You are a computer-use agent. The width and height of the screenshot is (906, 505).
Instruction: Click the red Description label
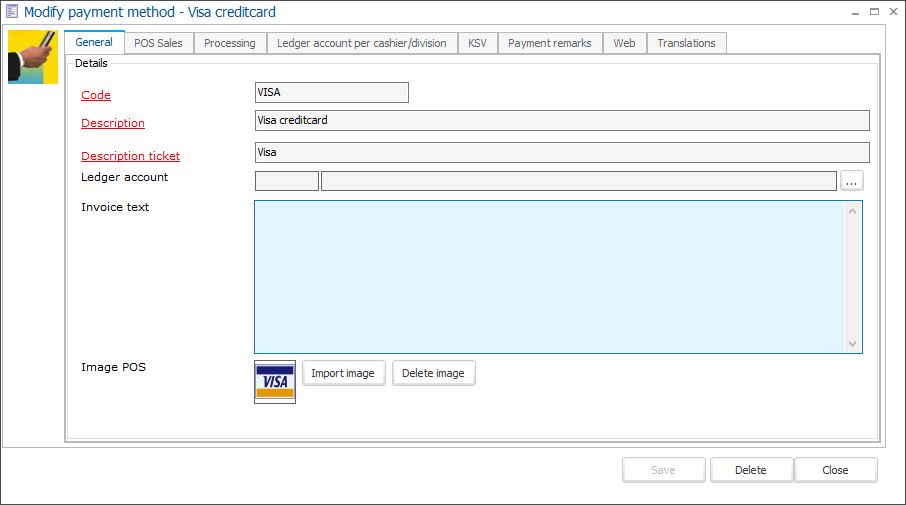coord(113,123)
